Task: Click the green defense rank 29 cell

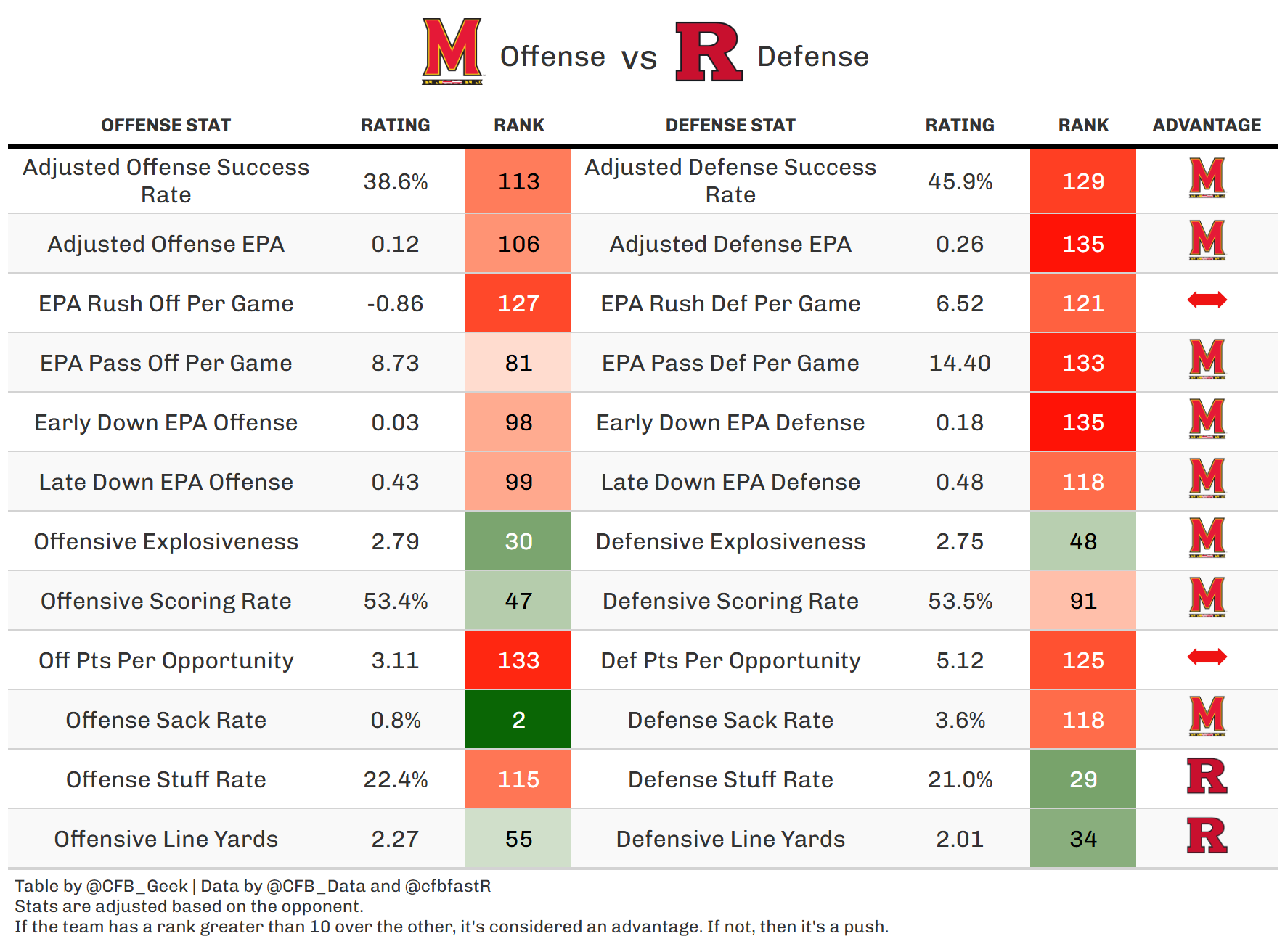Action: [1082, 779]
